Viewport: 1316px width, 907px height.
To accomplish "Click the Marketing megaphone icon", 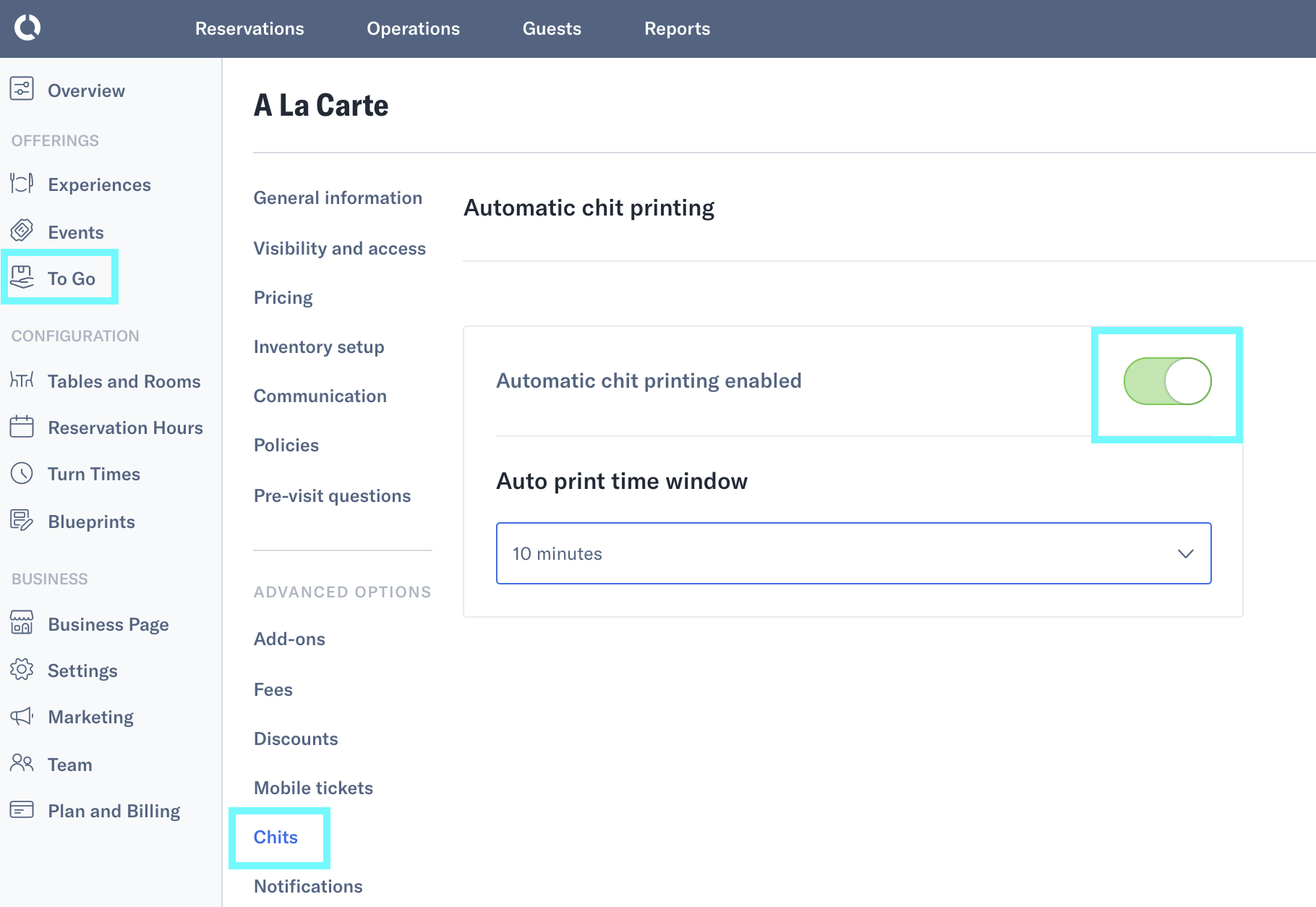I will coord(22,717).
